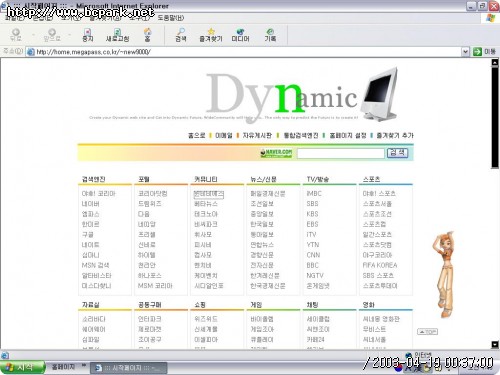Image resolution: width=500 pixels, height=375 pixels.
Task: Click the vertical scrollbar down arrow
Action: point(495,345)
